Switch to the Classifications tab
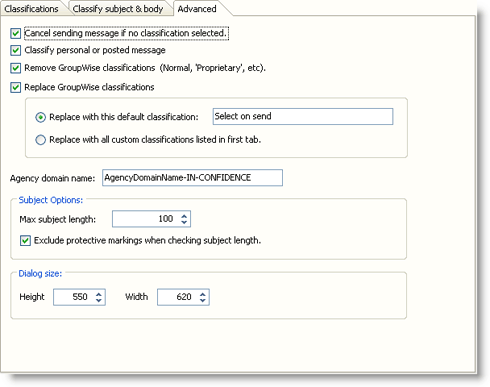 click(x=31, y=9)
